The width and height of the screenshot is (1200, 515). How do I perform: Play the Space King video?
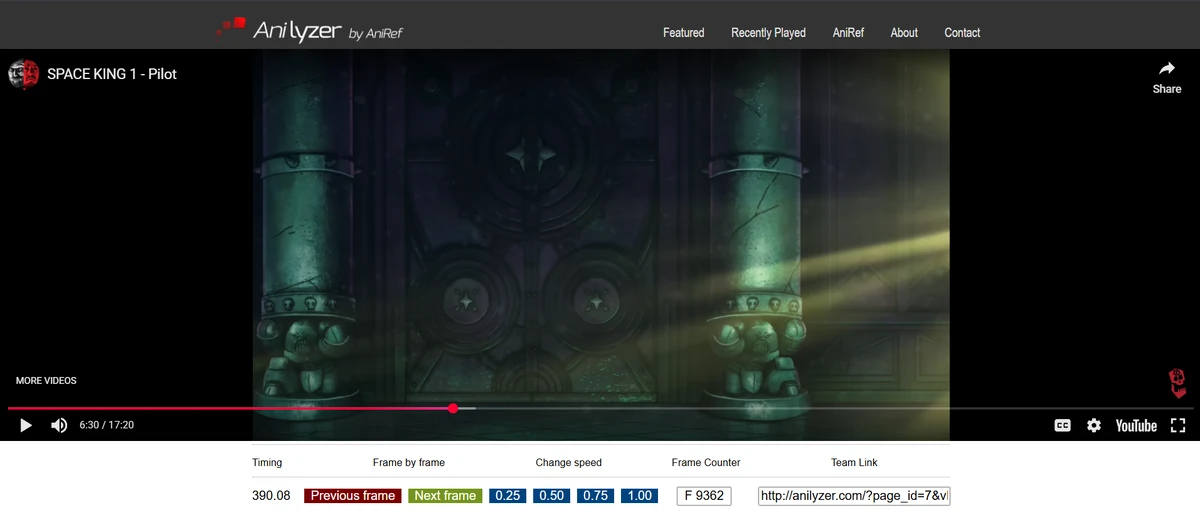26,425
